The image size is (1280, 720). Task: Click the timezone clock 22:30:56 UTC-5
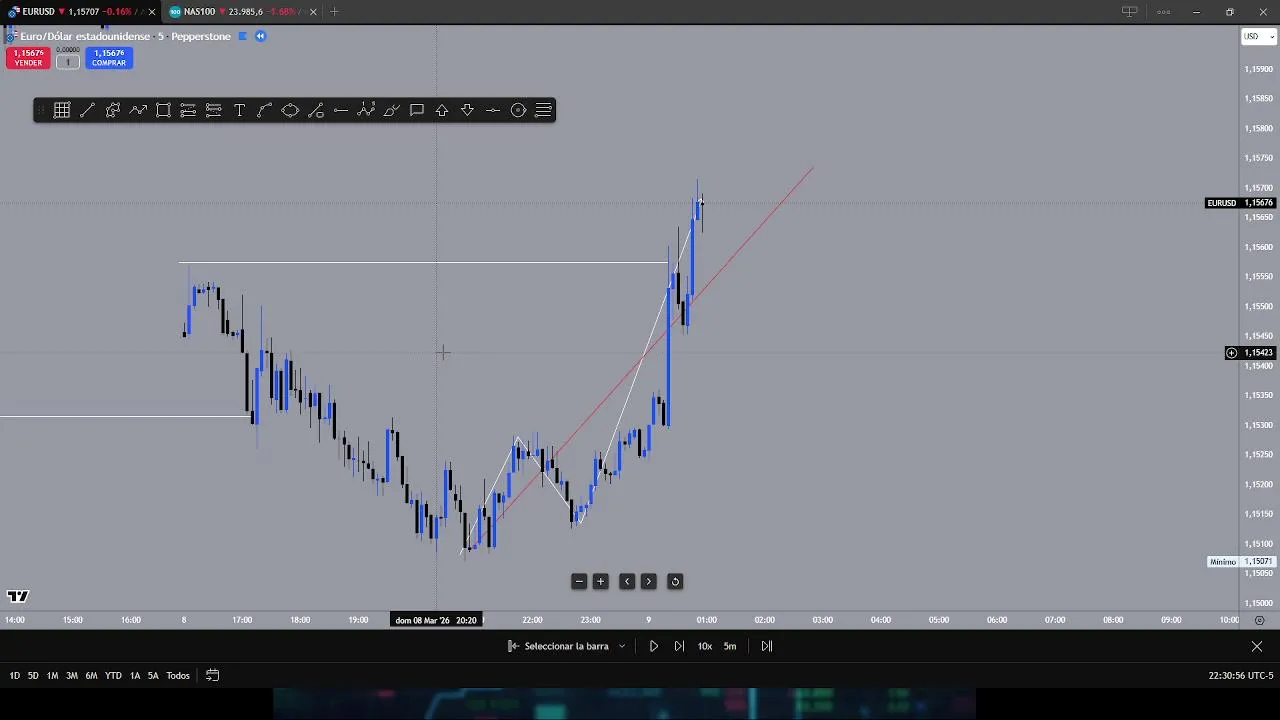tap(1240, 676)
